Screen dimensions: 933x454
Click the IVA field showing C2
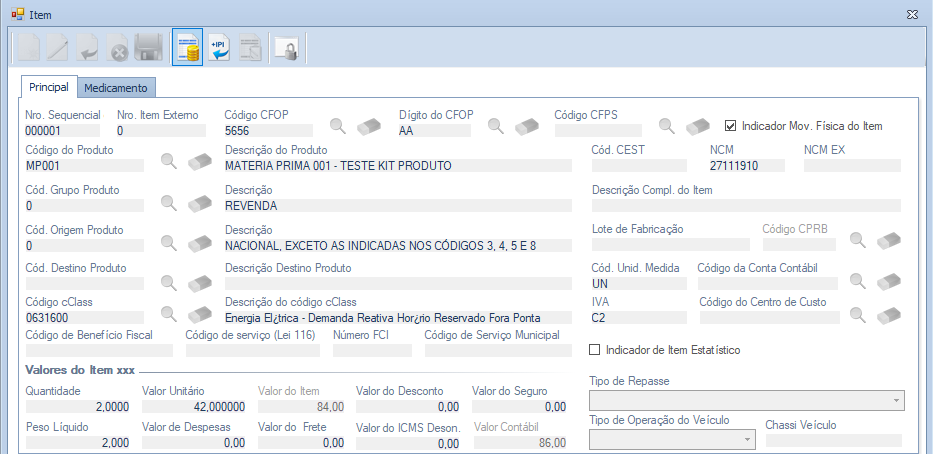(x=639, y=318)
